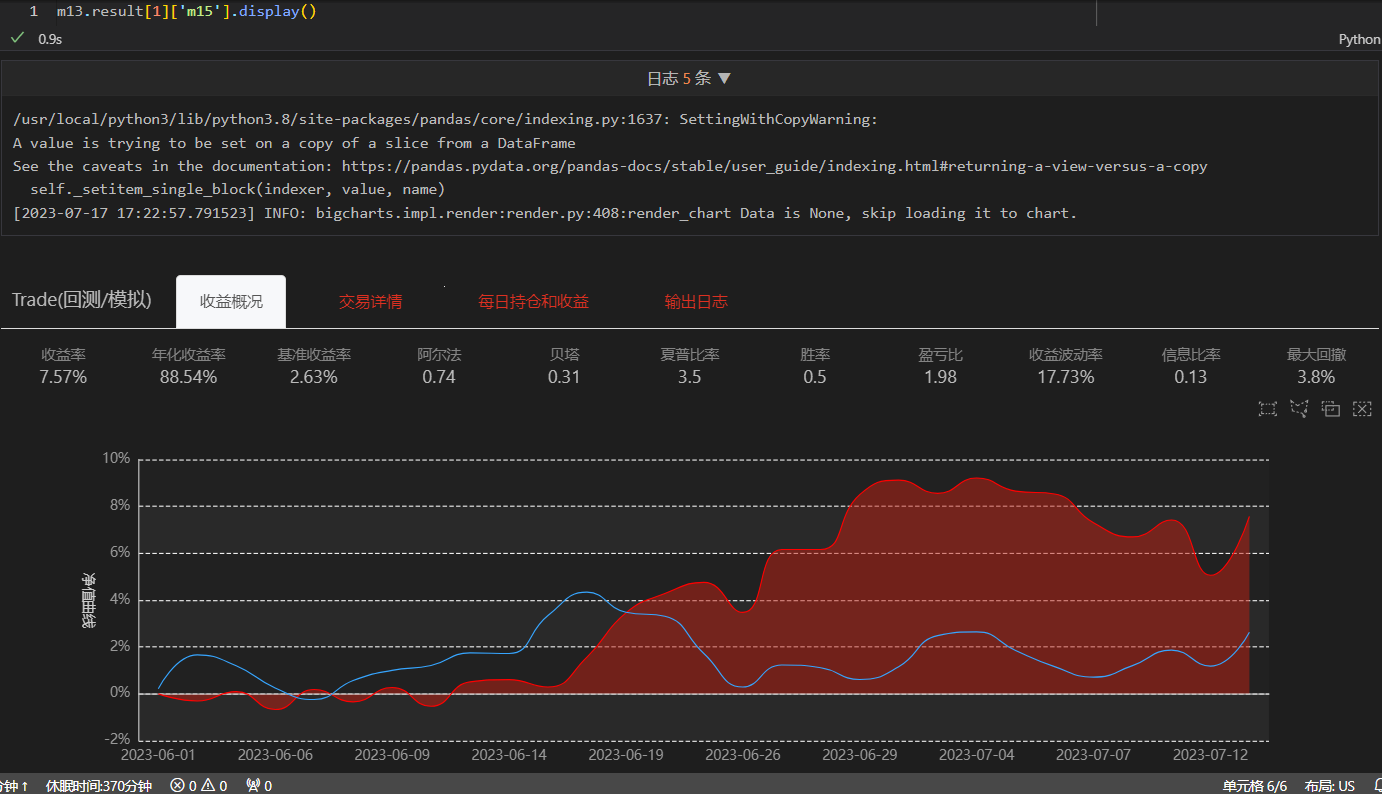Open the 每日持仓和收益 tab

(533, 301)
